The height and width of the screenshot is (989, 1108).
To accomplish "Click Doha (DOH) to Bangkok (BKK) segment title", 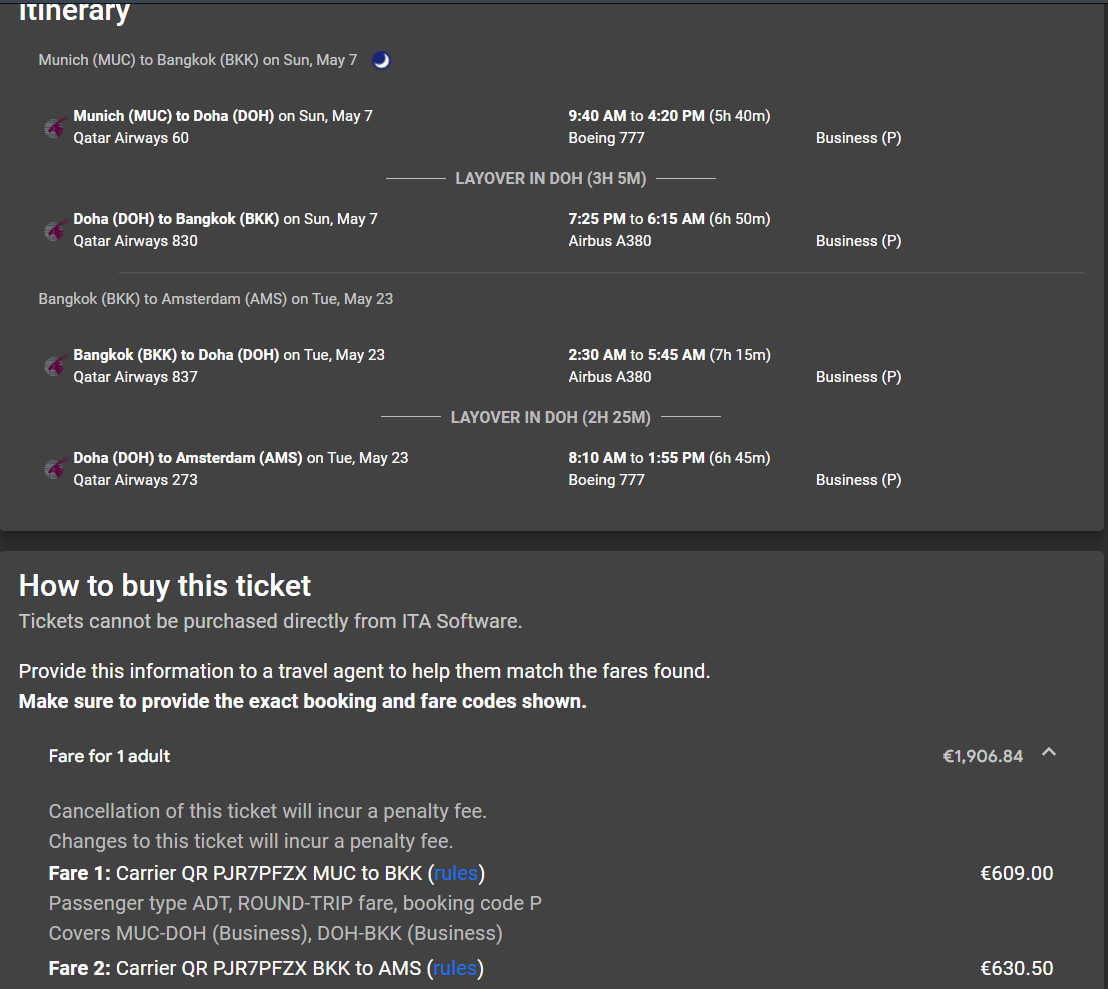I will pos(176,219).
